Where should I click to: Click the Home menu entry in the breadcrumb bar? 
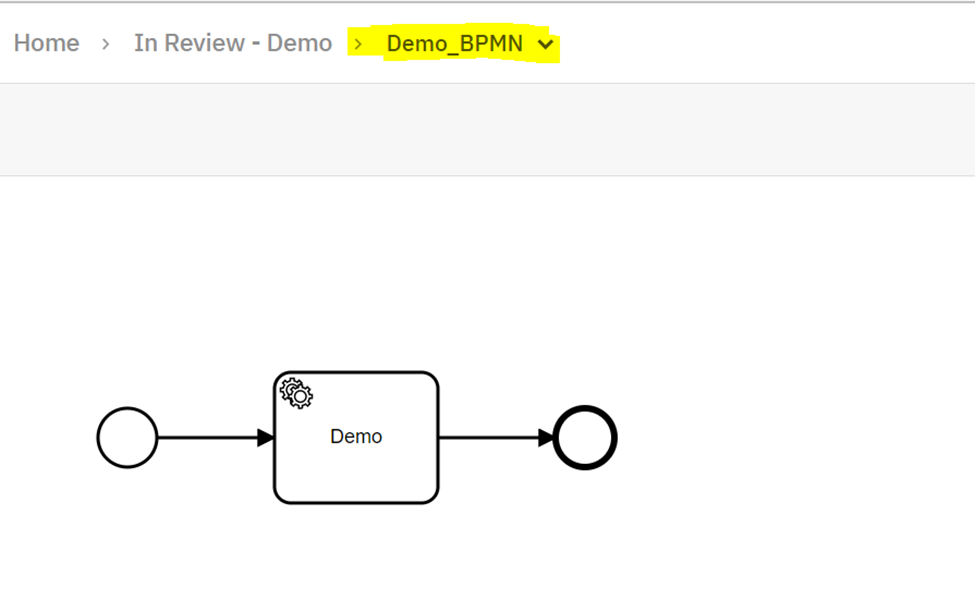coord(46,43)
